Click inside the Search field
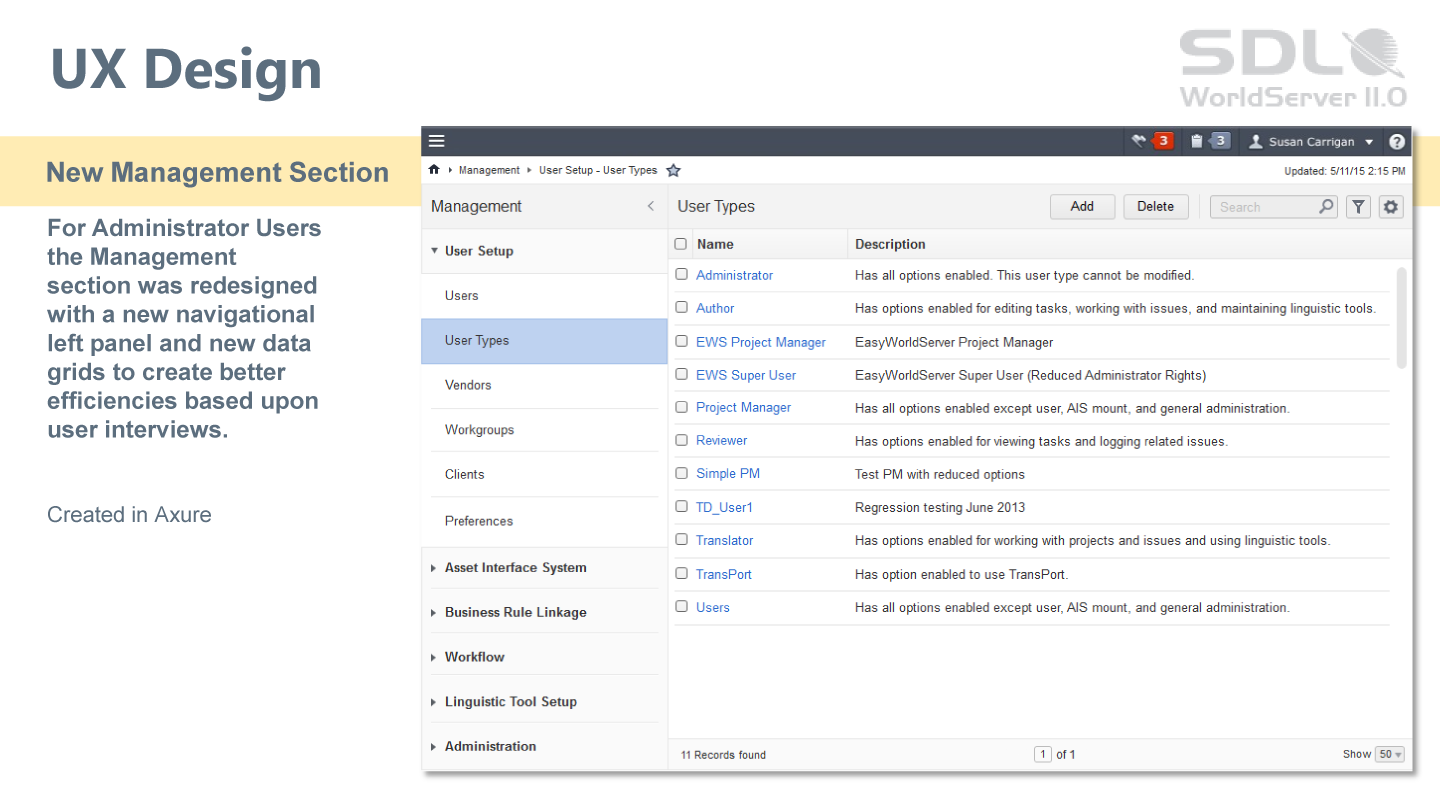The image size is (1440, 810). coord(1264,207)
